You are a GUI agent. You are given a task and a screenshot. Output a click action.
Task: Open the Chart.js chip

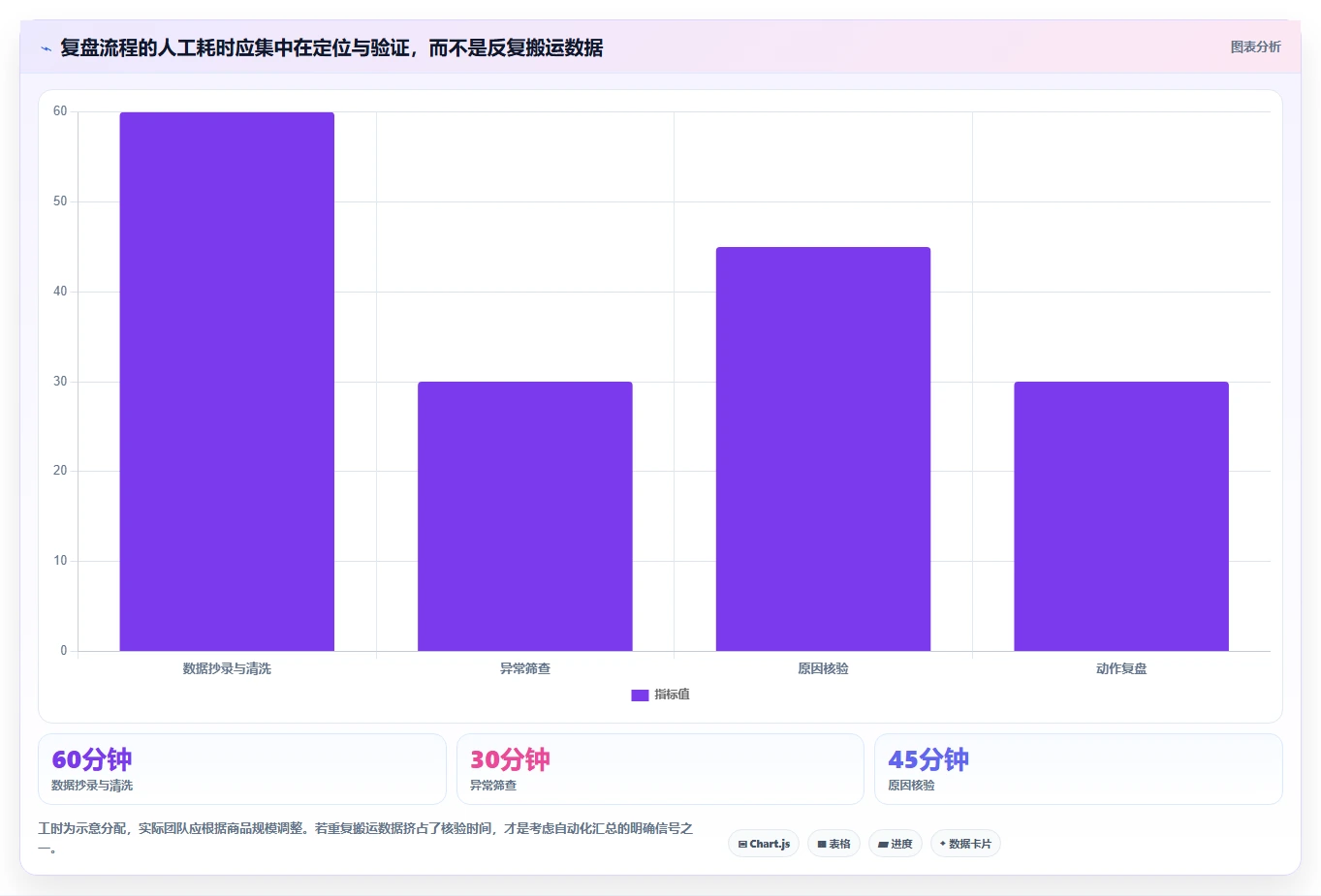764,844
